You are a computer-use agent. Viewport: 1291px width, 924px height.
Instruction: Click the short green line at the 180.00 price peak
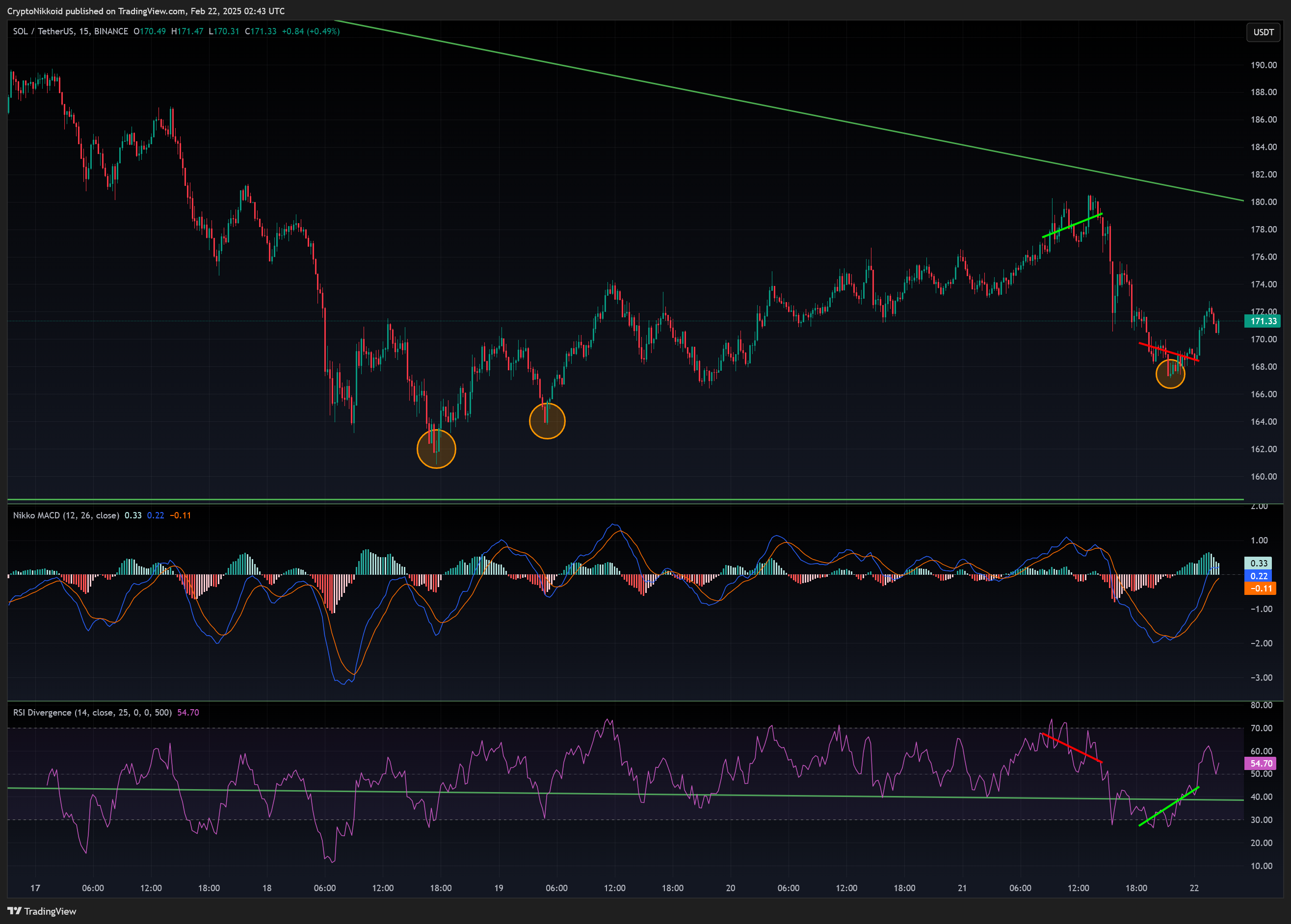click(x=1073, y=225)
